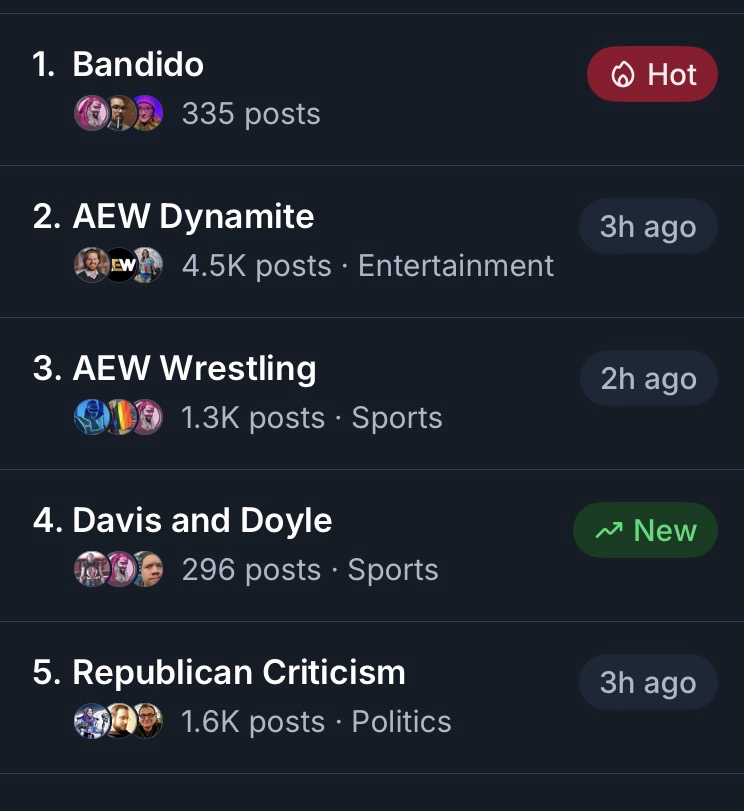Click the avatar group under Republican Criticism
This screenshot has width=744, height=811.
pyautogui.click(x=118, y=722)
